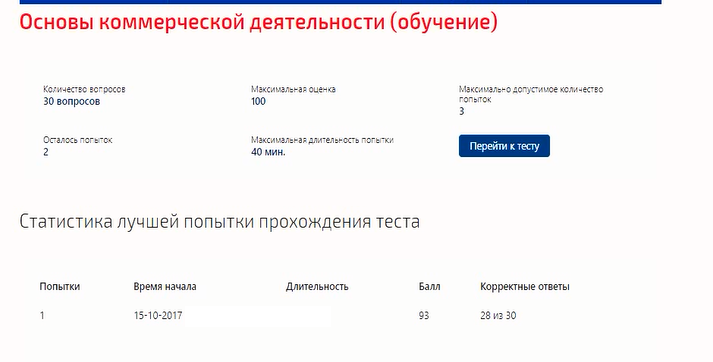Click the "Длительность" column header

coord(317,287)
